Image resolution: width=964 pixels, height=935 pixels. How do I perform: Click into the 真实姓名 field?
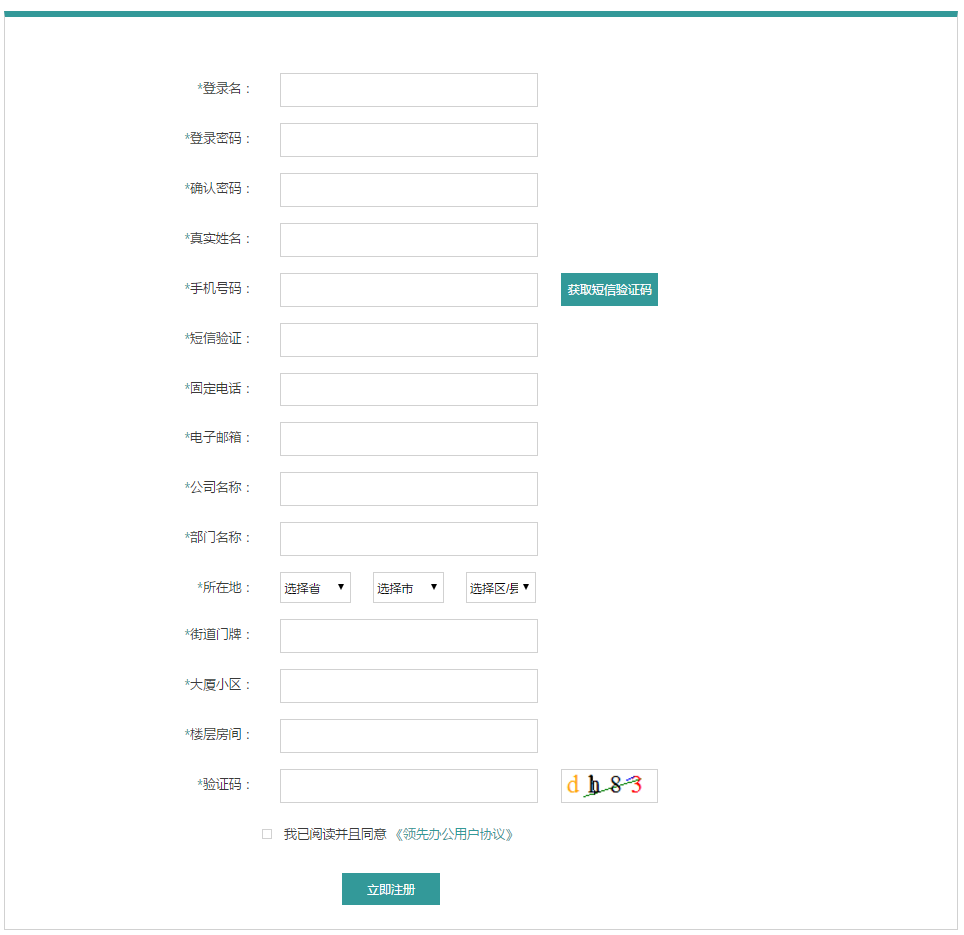(408, 240)
